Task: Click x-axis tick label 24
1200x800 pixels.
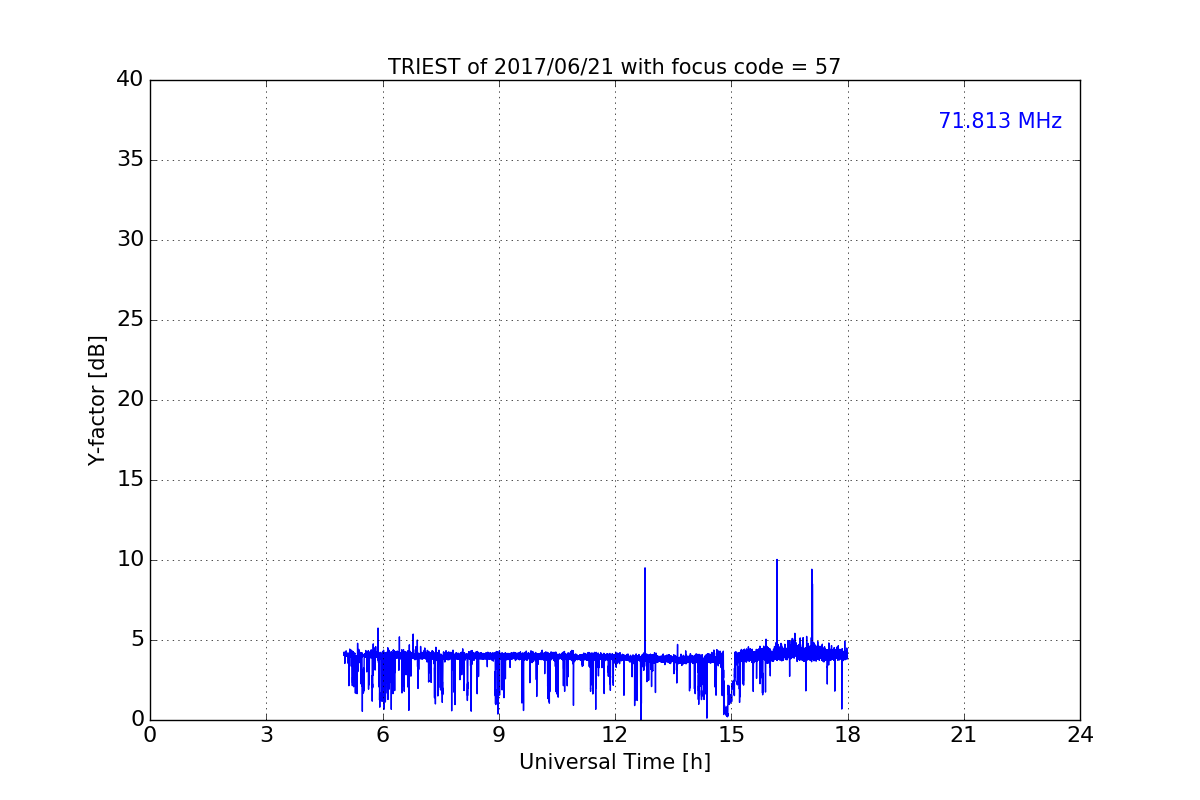Action: tap(1080, 735)
